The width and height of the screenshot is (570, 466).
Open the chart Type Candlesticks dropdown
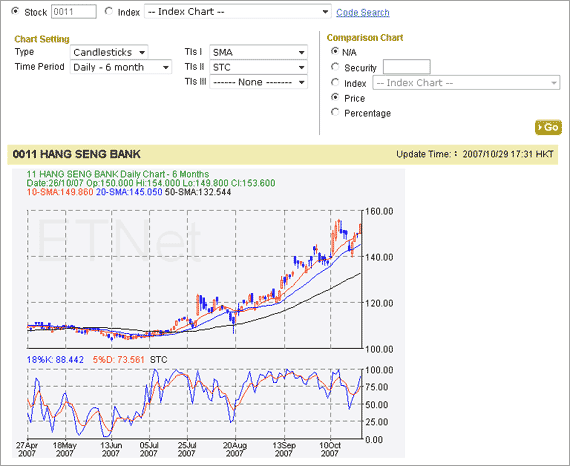pos(109,52)
